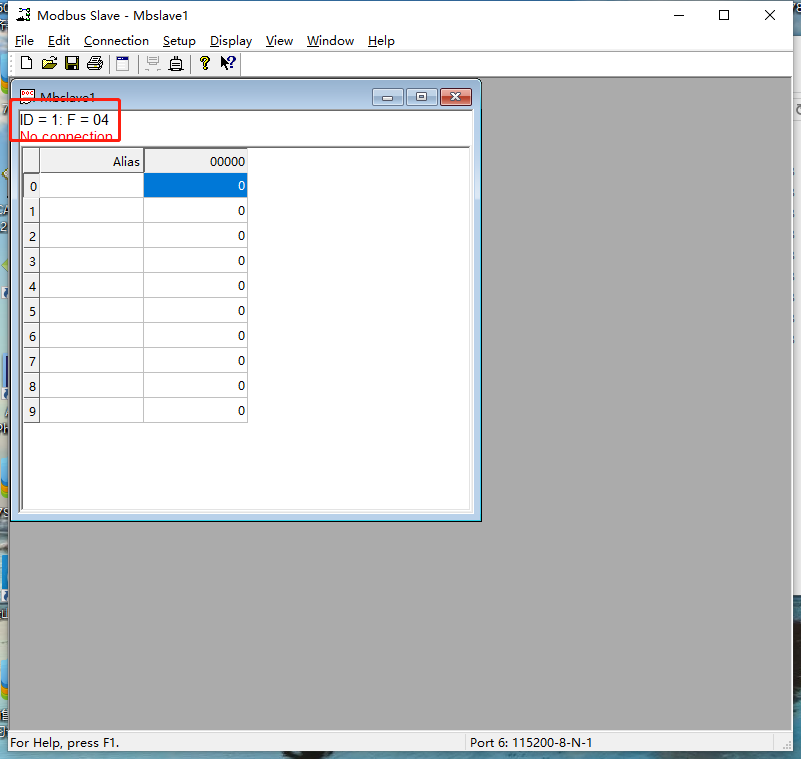Select row header 5 in the table
This screenshot has height=759, width=801.
(x=32, y=311)
